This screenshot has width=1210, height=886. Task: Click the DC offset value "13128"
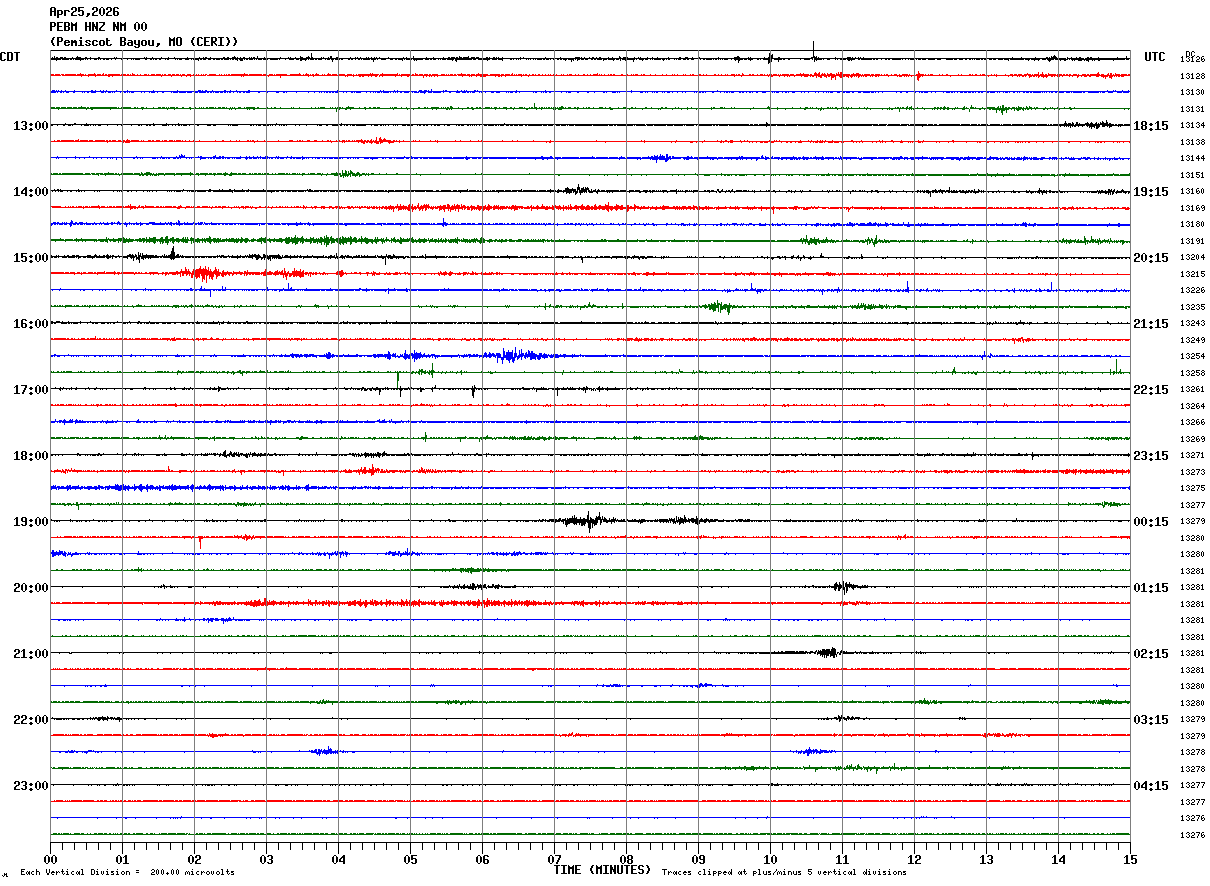(x=1192, y=76)
